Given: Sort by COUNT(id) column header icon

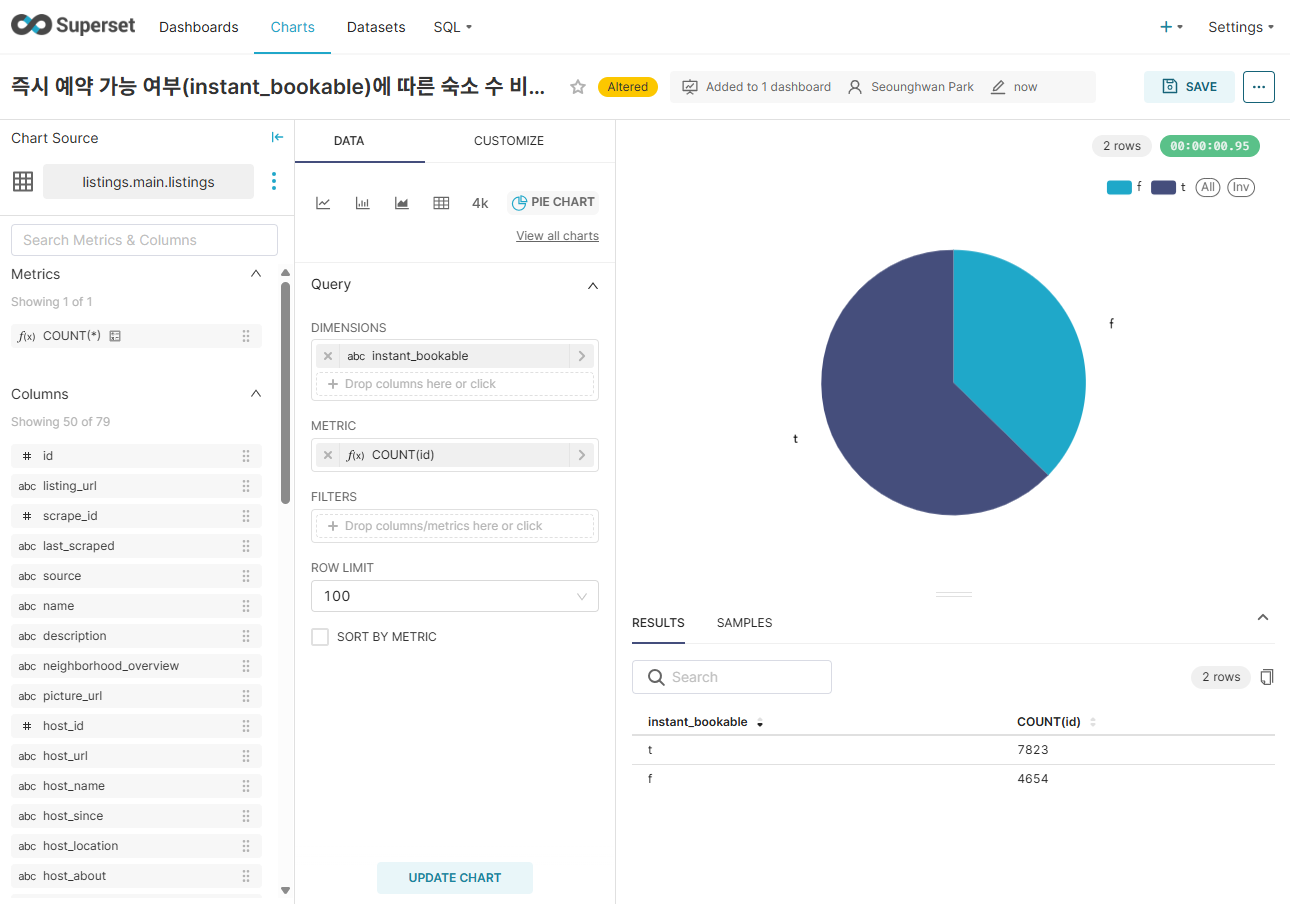Looking at the screenshot, I should click(x=1093, y=722).
